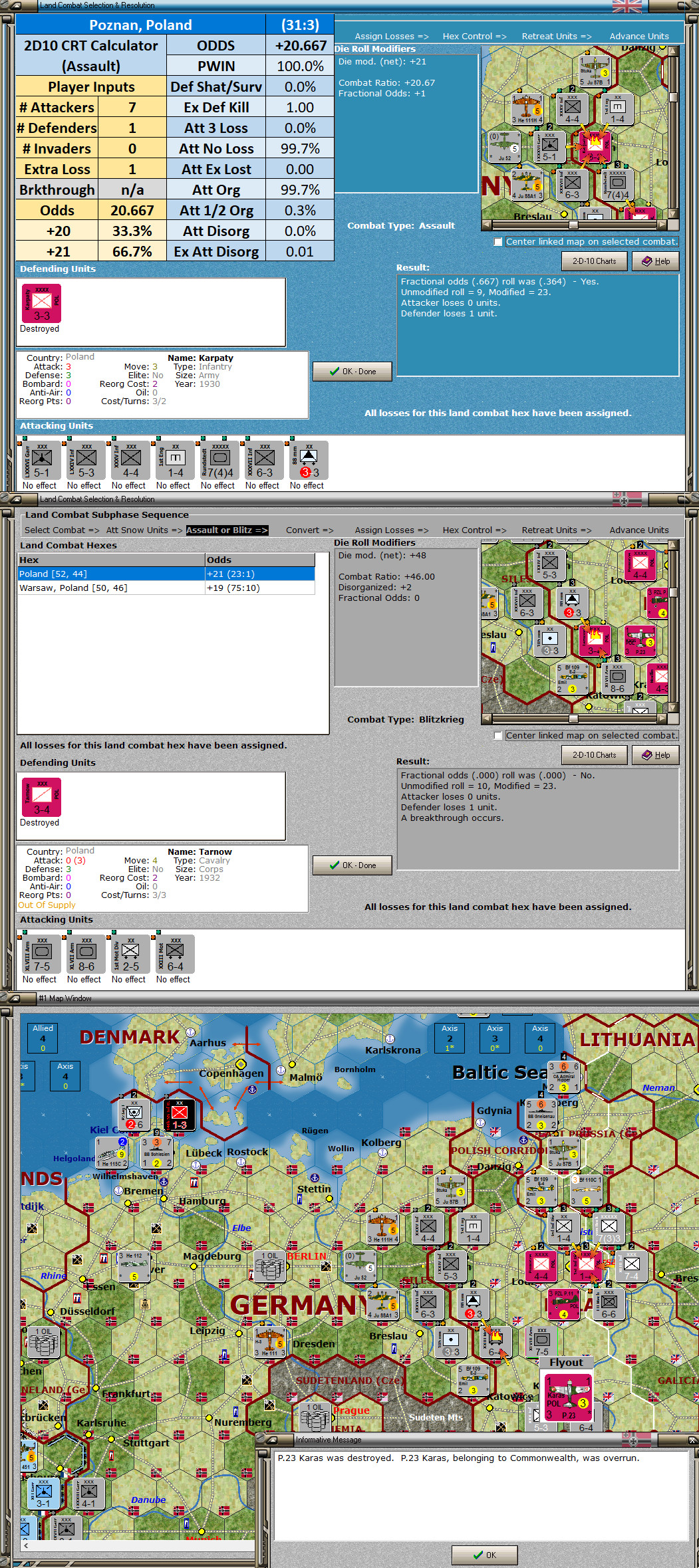Click the Assault minimap scroll-left arrow
This screenshot has height=1568, width=699.
click(487, 225)
